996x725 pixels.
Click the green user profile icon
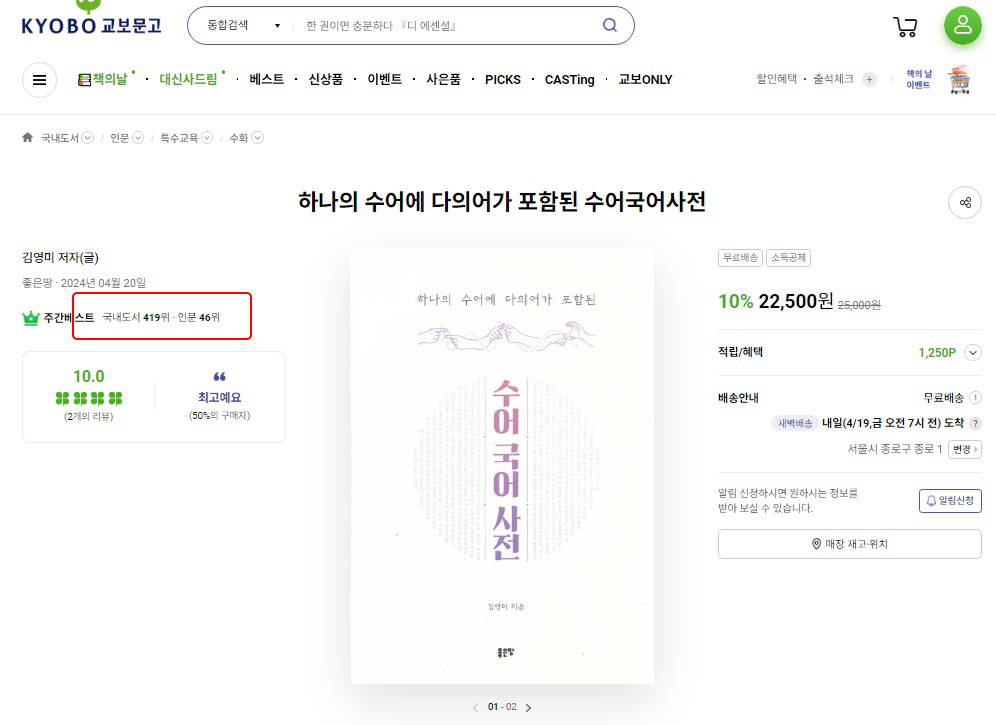click(962, 26)
